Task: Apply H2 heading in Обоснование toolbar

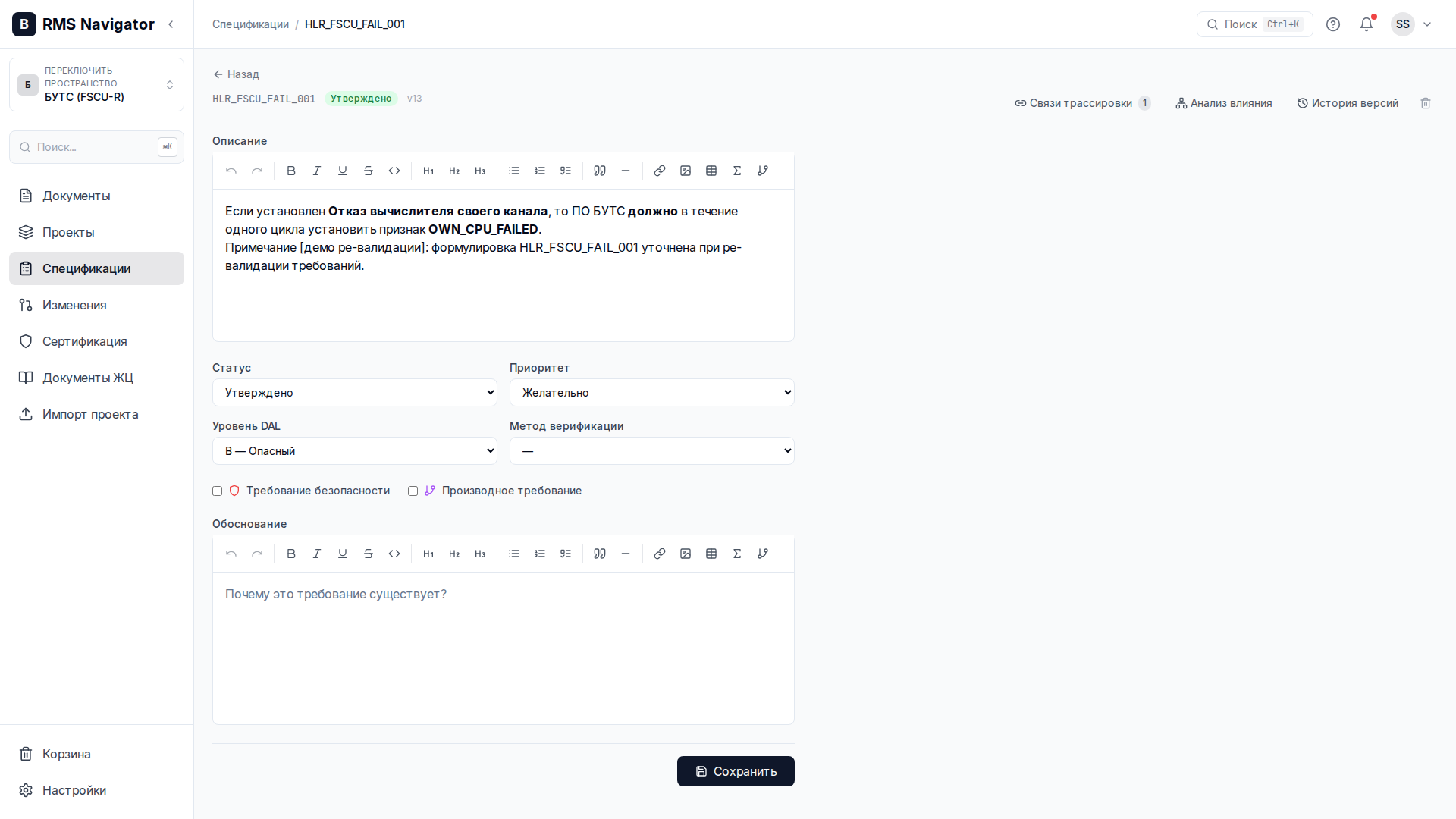Action: tap(454, 554)
